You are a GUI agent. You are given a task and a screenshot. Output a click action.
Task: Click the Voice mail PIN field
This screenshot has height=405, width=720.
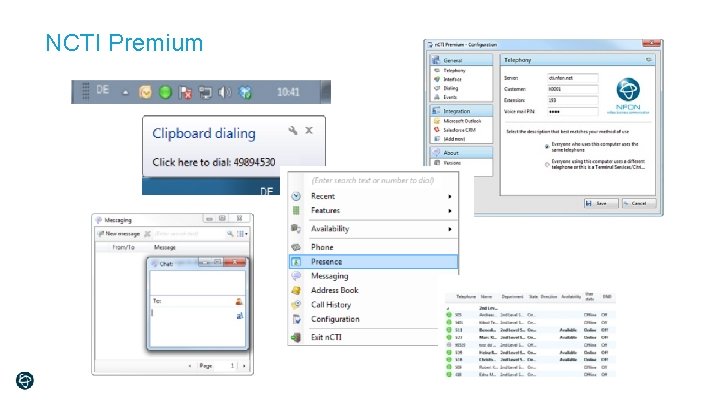point(573,112)
